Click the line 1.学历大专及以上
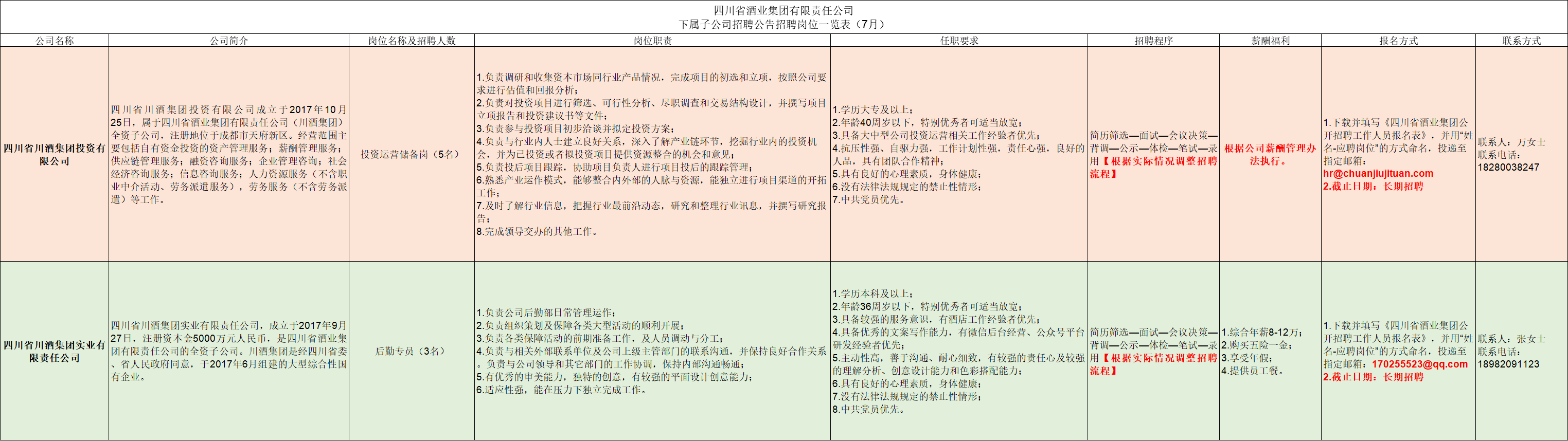The width and height of the screenshot is (1568, 441). 873,109
